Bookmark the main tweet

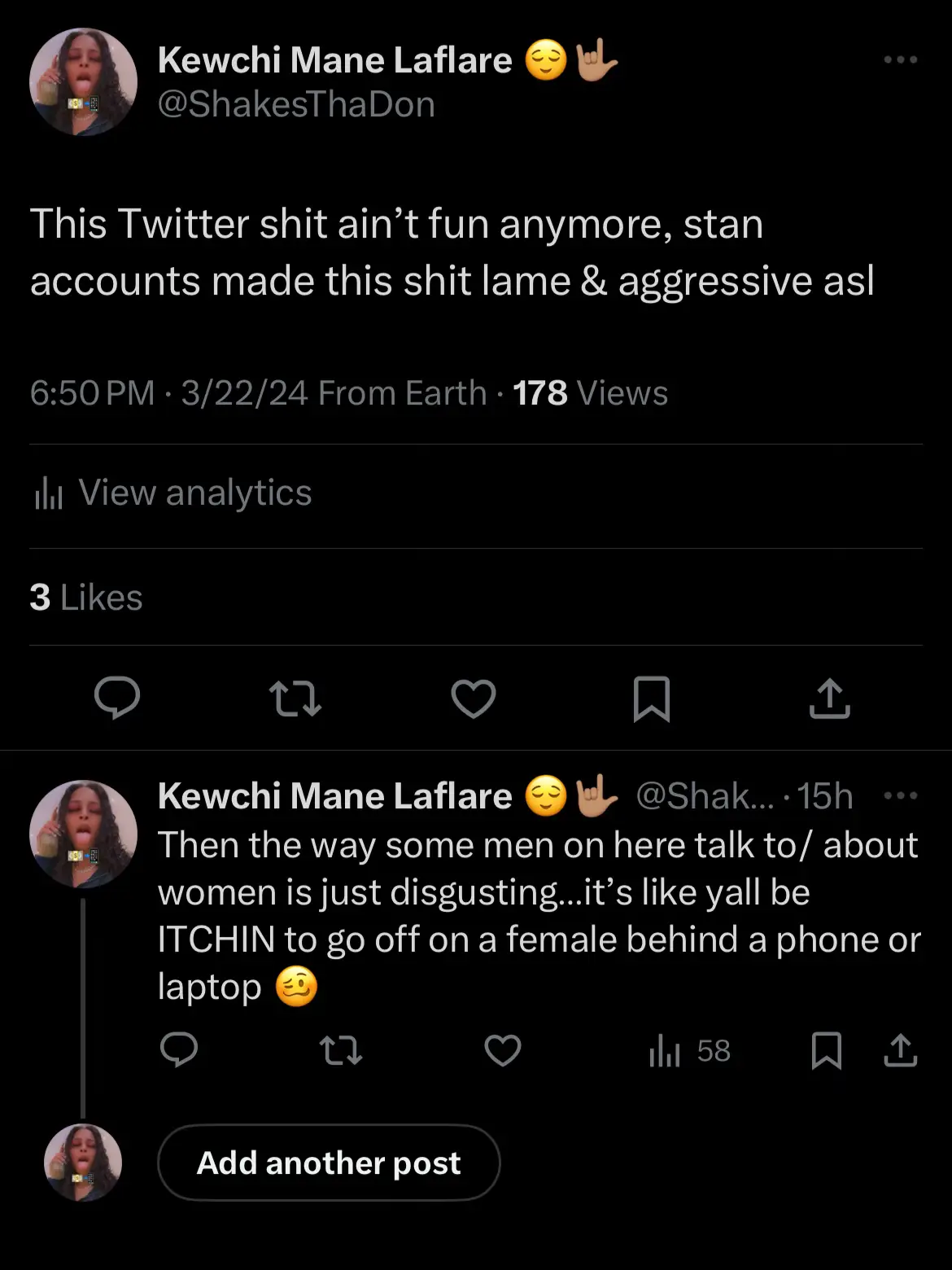pyautogui.click(x=651, y=698)
